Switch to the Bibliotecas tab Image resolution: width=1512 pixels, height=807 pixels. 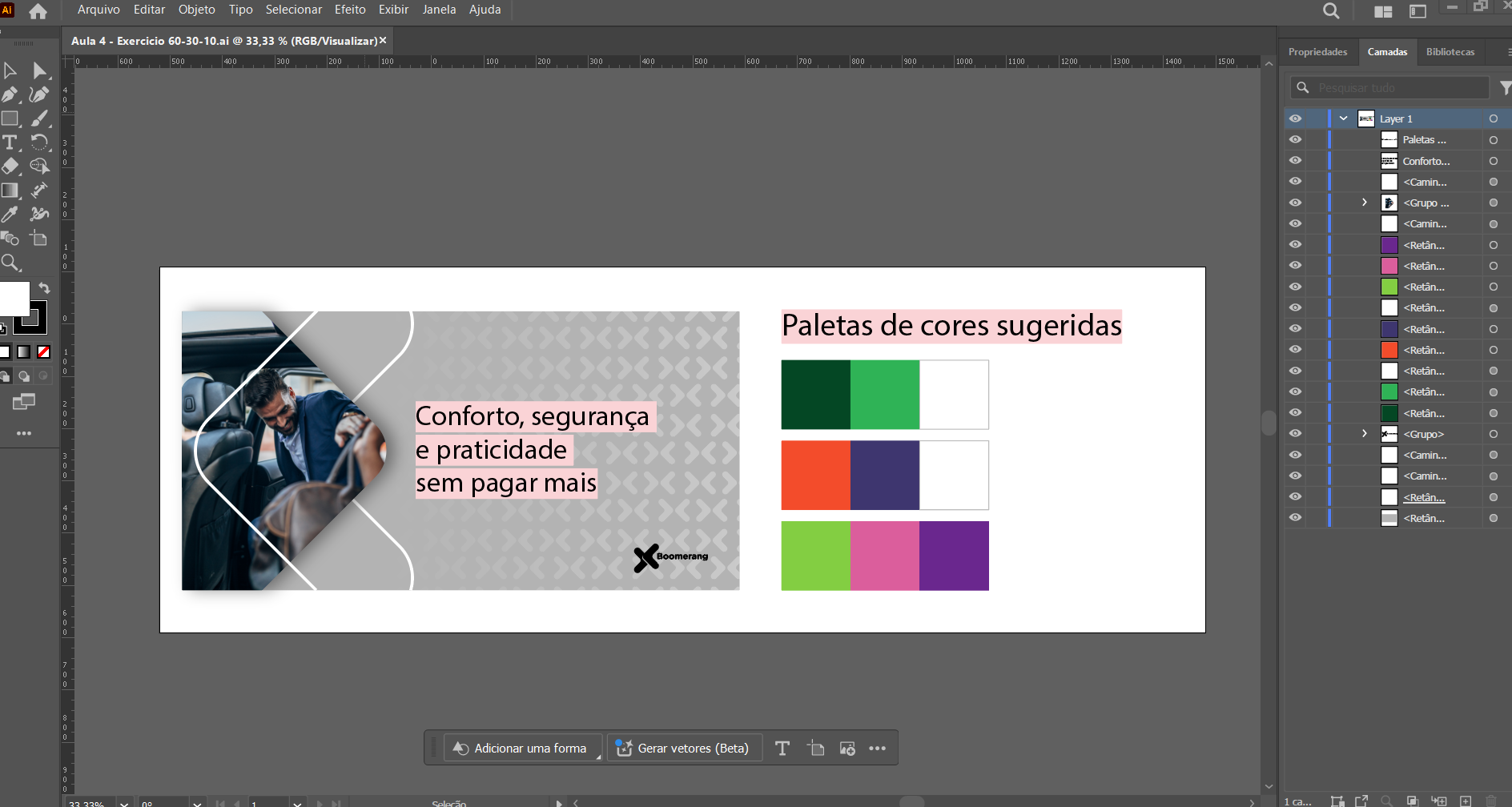[1450, 52]
